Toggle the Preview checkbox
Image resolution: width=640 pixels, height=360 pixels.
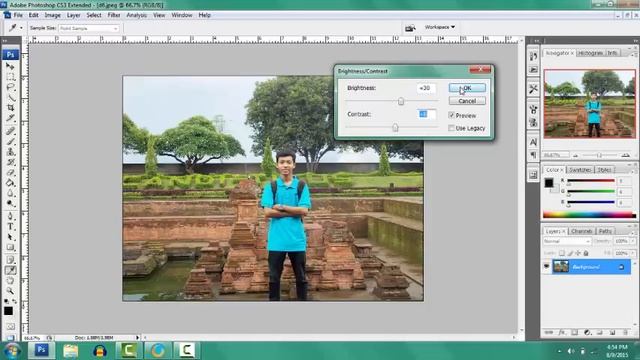(x=451, y=116)
